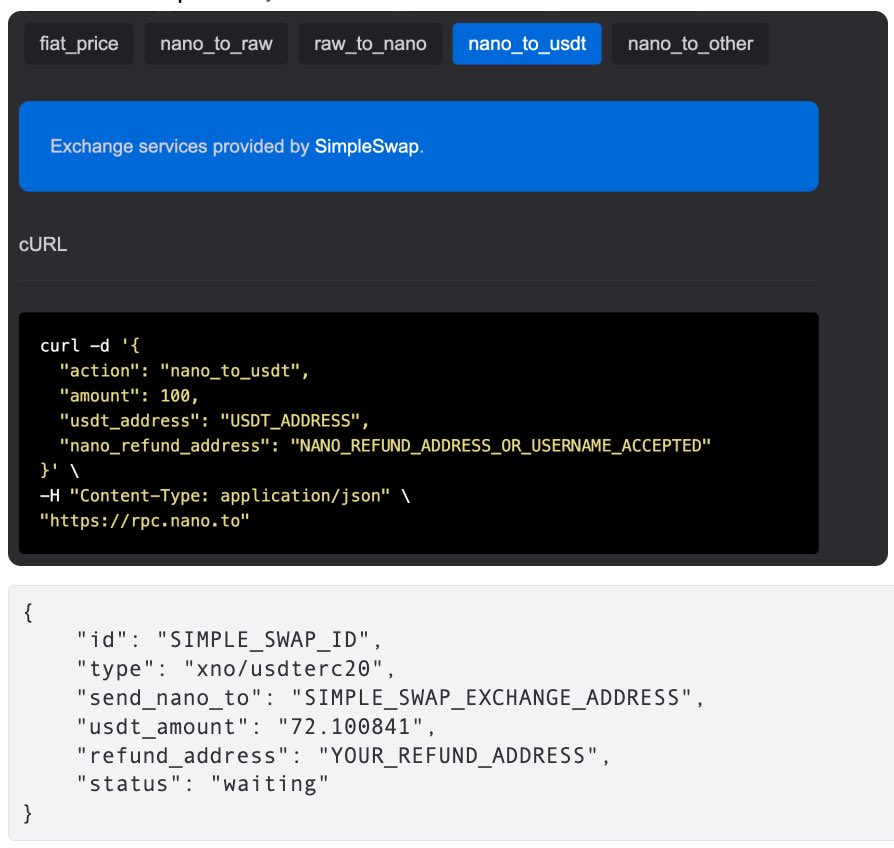Screen dimensions: 894x848
Task: Click the curl -d command line
Action: [90, 346]
